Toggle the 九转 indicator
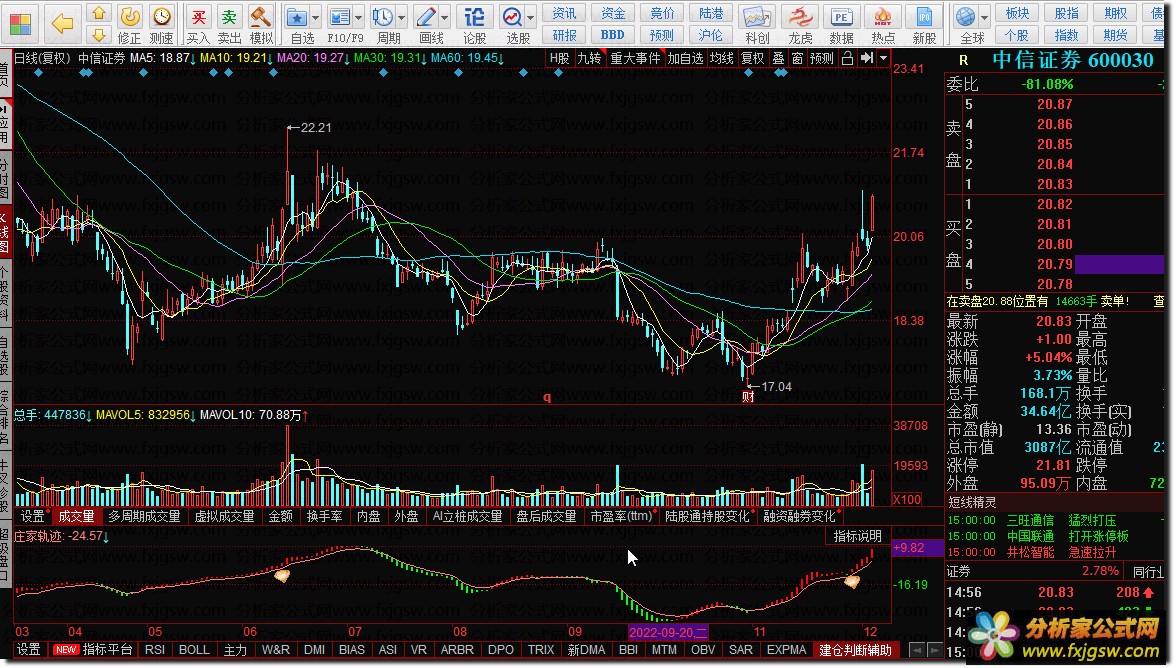The height and width of the screenshot is (668, 1176). 589,58
